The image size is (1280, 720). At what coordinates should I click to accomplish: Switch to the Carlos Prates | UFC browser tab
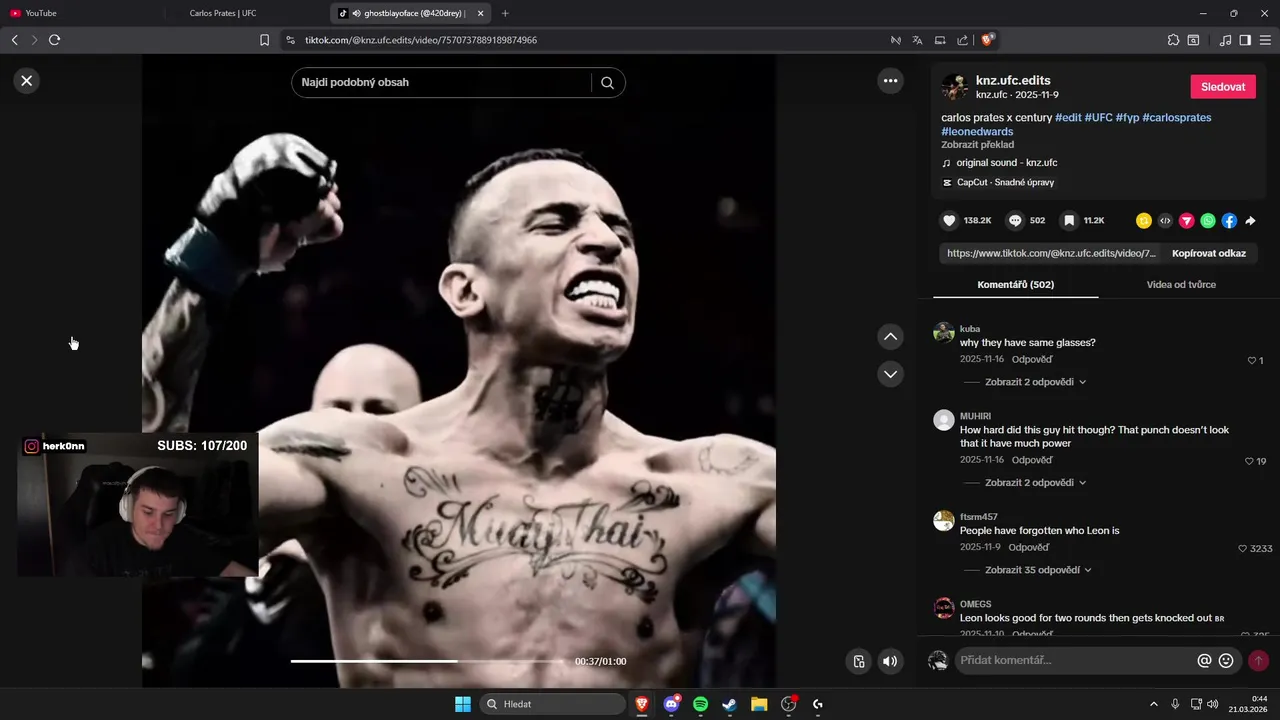tap(223, 13)
